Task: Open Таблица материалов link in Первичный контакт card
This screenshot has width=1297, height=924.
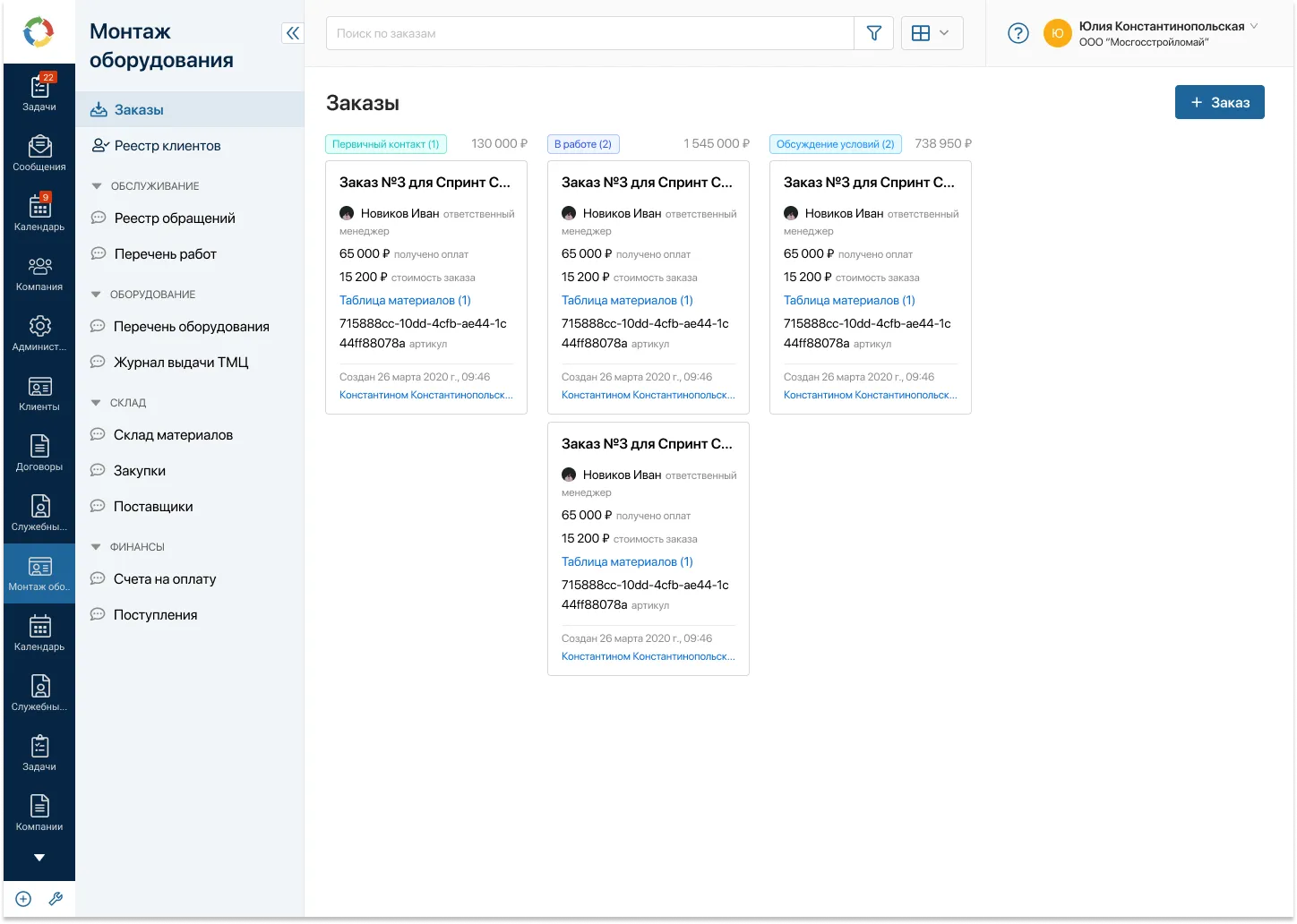Action: pos(405,301)
